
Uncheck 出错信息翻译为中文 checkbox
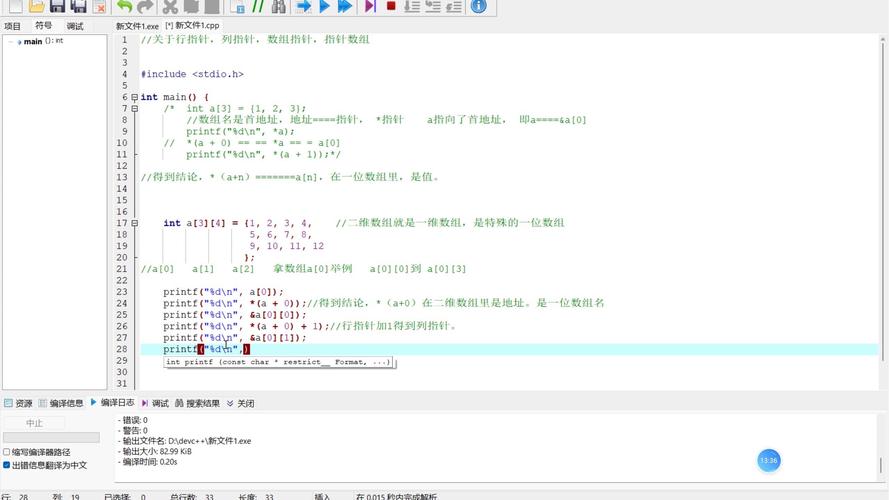7,465
